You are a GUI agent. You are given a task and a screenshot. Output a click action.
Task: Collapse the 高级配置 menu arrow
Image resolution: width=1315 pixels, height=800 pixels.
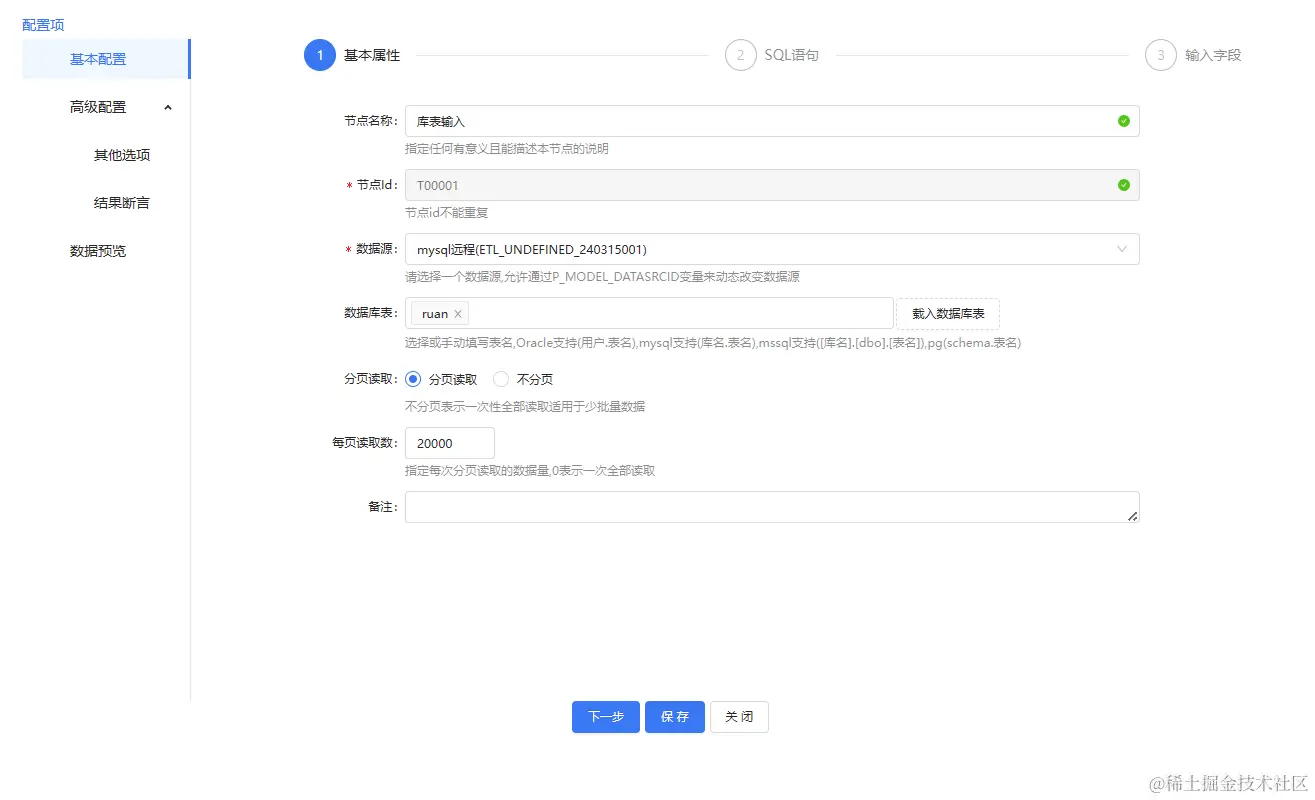168,107
